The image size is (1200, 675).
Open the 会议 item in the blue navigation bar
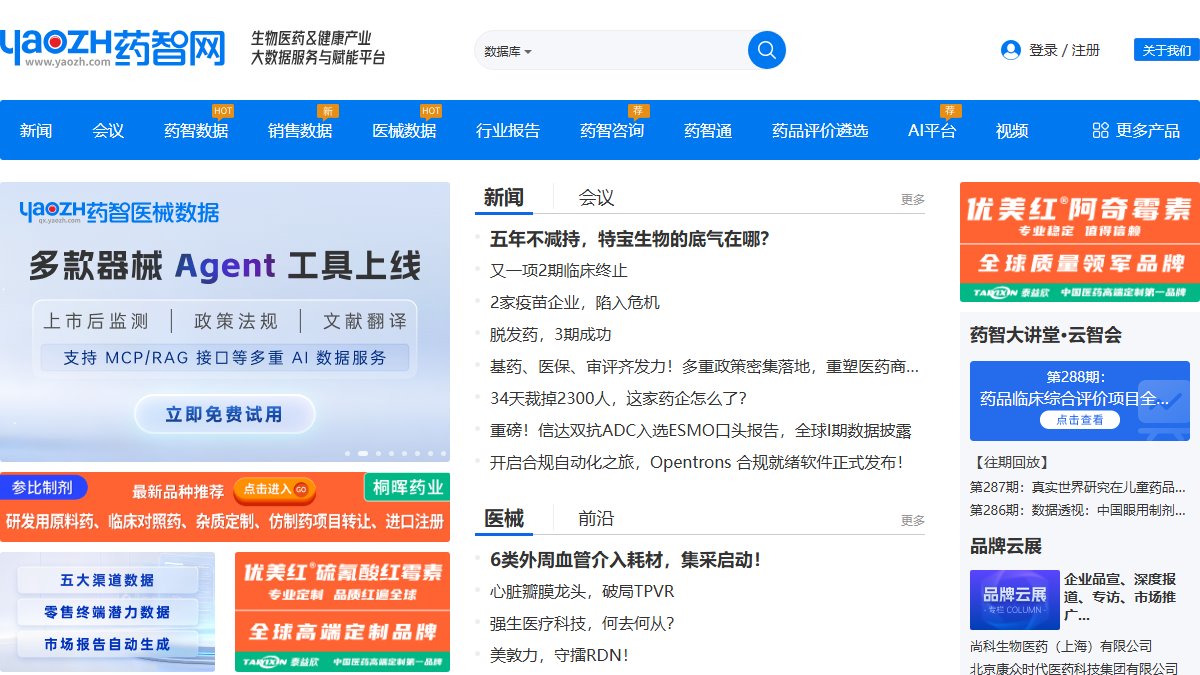point(108,130)
